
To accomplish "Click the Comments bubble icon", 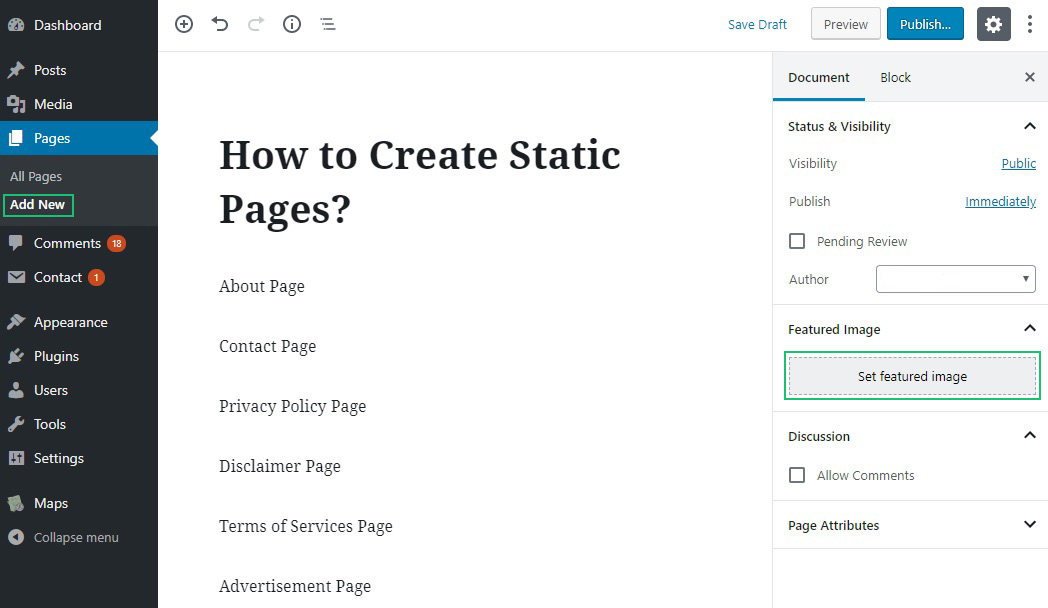I will [x=16, y=243].
